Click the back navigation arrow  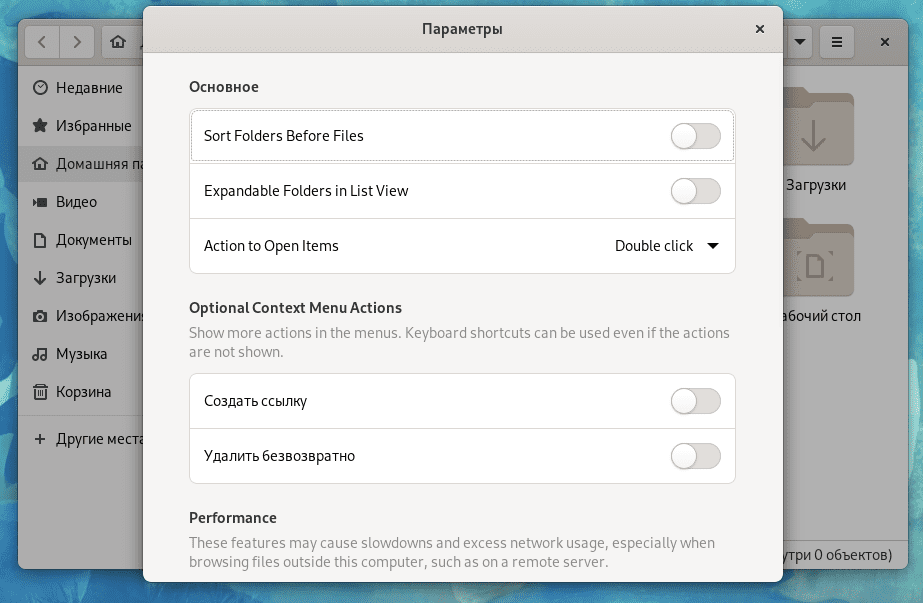(x=42, y=42)
